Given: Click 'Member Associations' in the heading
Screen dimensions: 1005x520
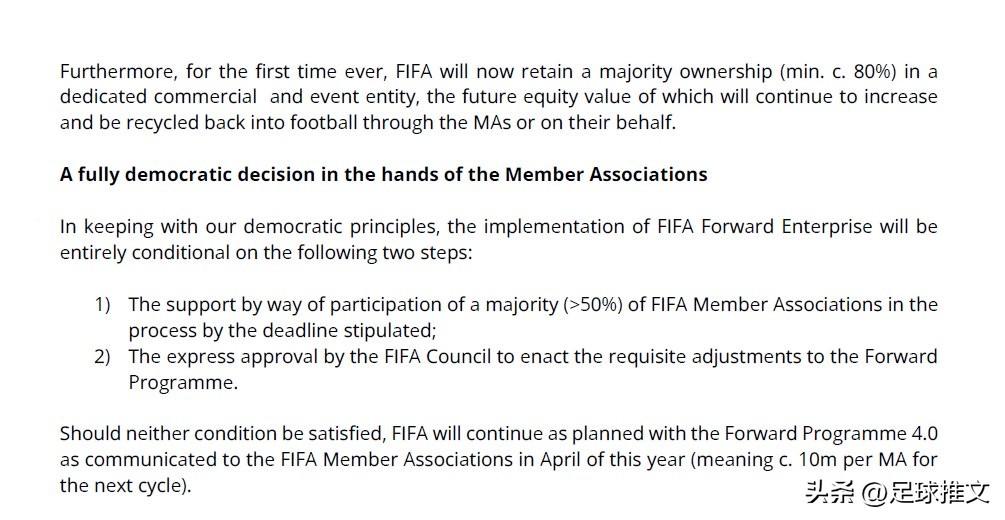Looking at the screenshot, I should [606, 175].
